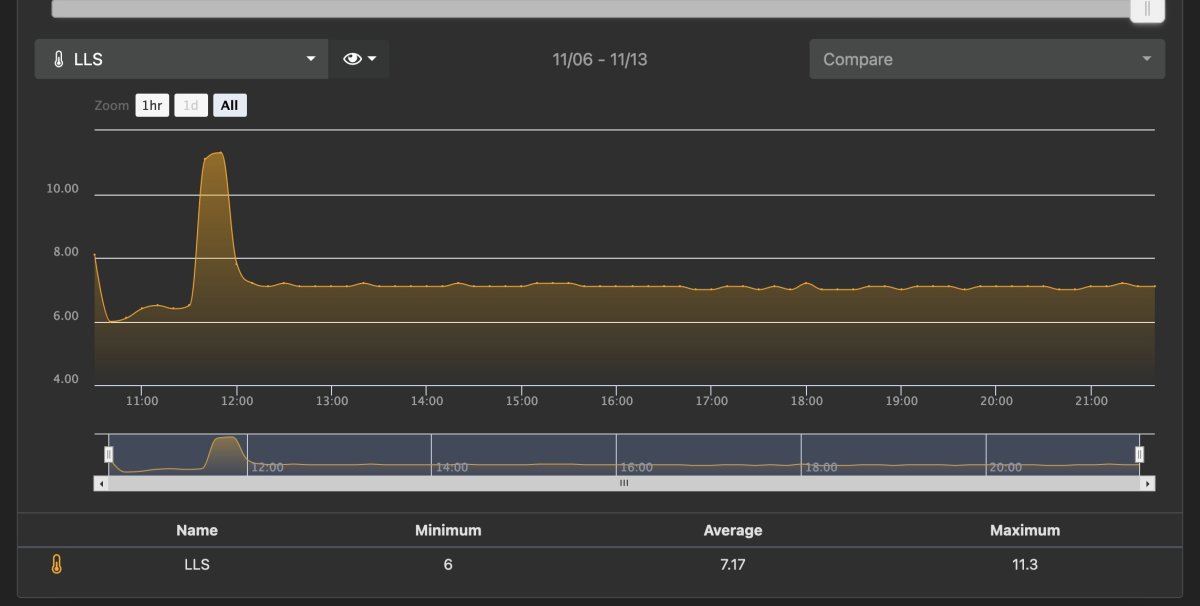
Task: Click the orange thermometer icon in the table row
Action: [x=57, y=565]
